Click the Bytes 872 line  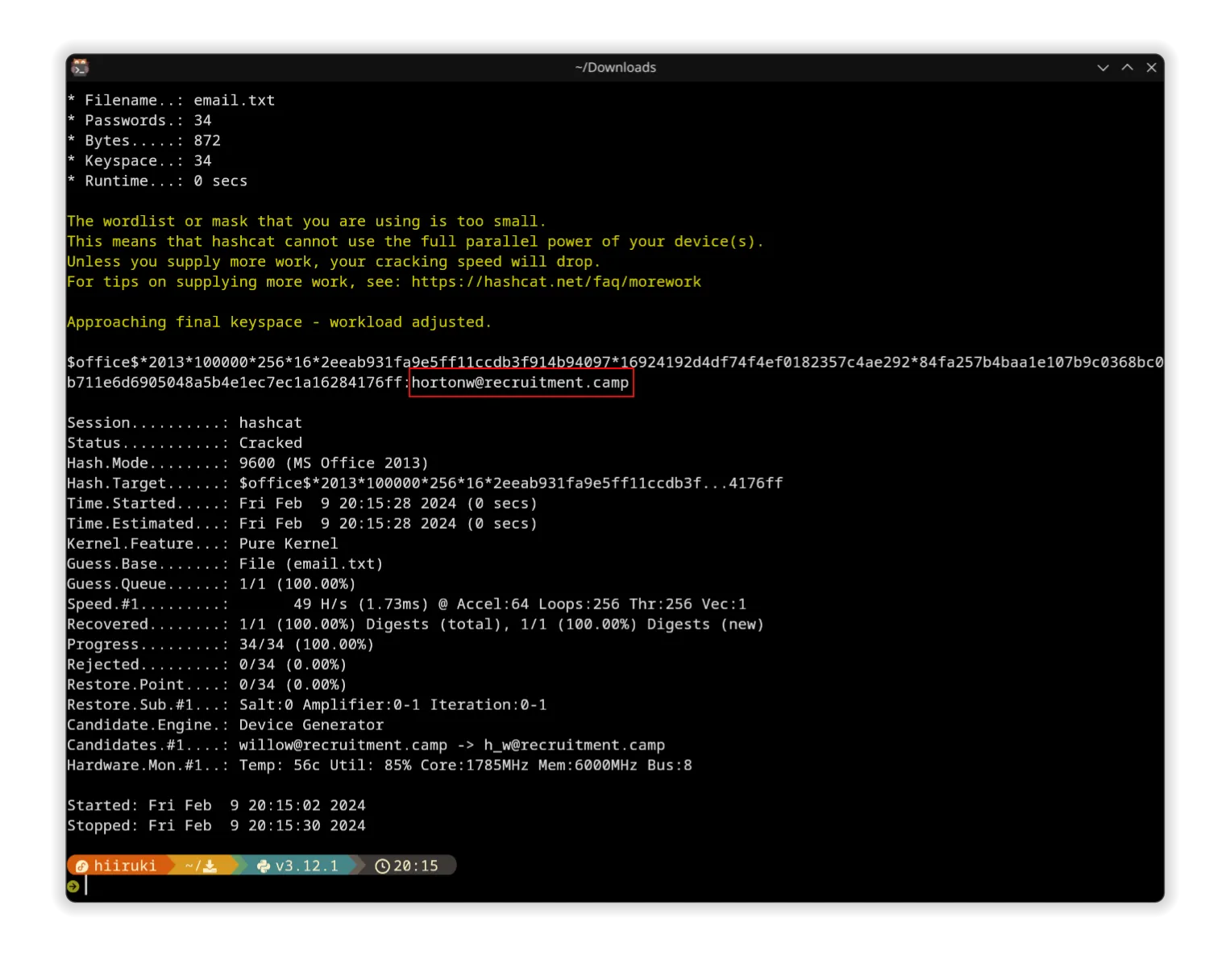143,141
